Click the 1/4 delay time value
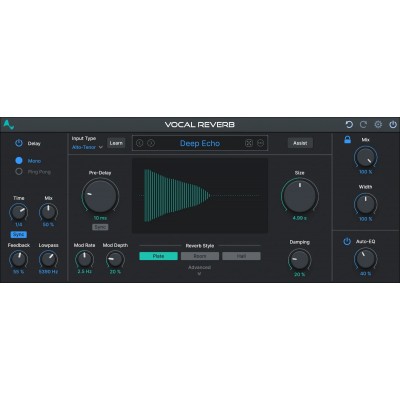This screenshot has width=400, height=400. click(x=19, y=225)
